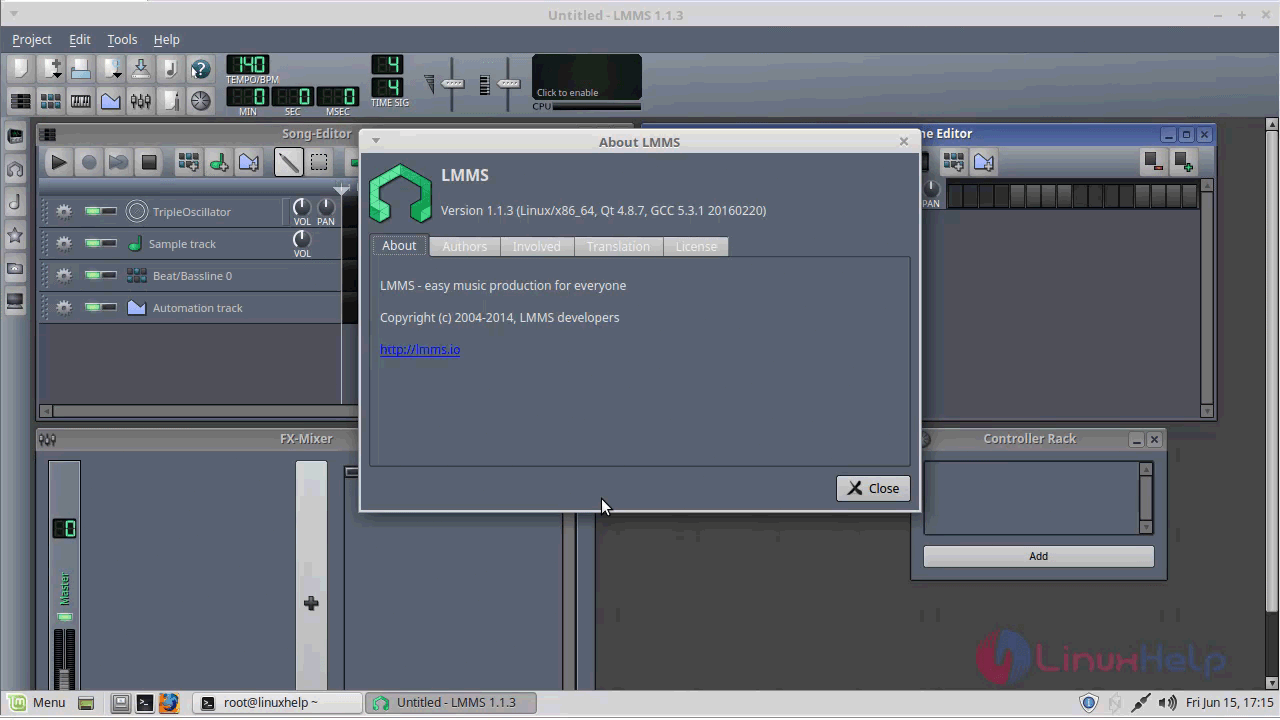1280x720 pixels.
Task: Click record-while-playing in Song-Editor
Action: [118, 162]
